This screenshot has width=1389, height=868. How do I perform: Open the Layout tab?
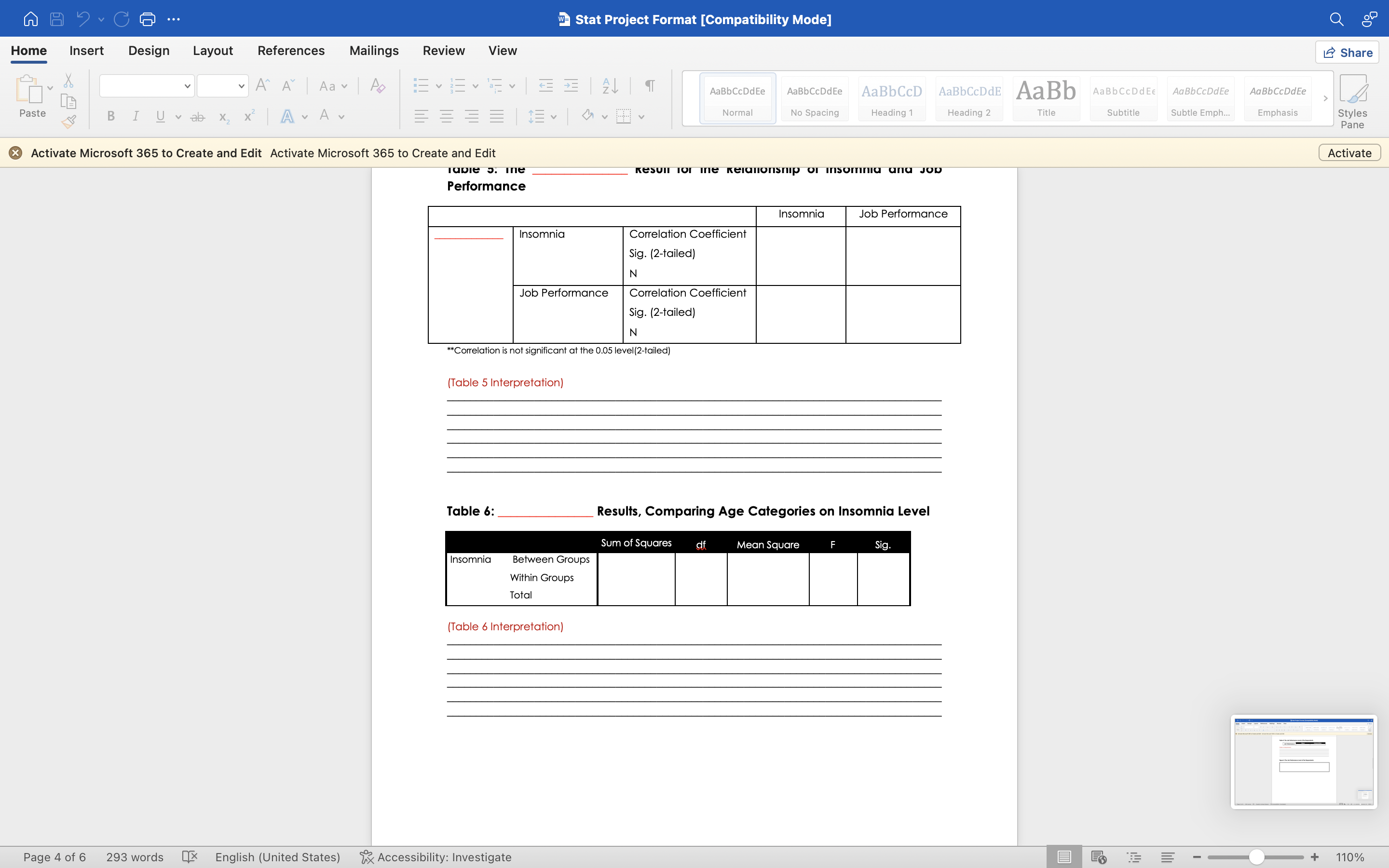click(x=212, y=51)
